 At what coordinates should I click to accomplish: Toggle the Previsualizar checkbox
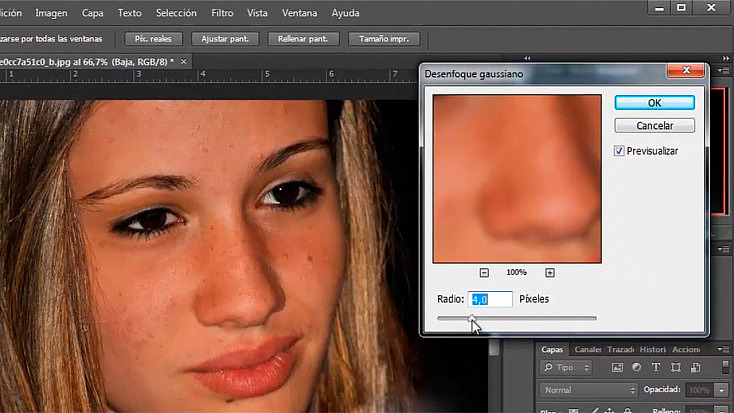[x=619, y=151]
